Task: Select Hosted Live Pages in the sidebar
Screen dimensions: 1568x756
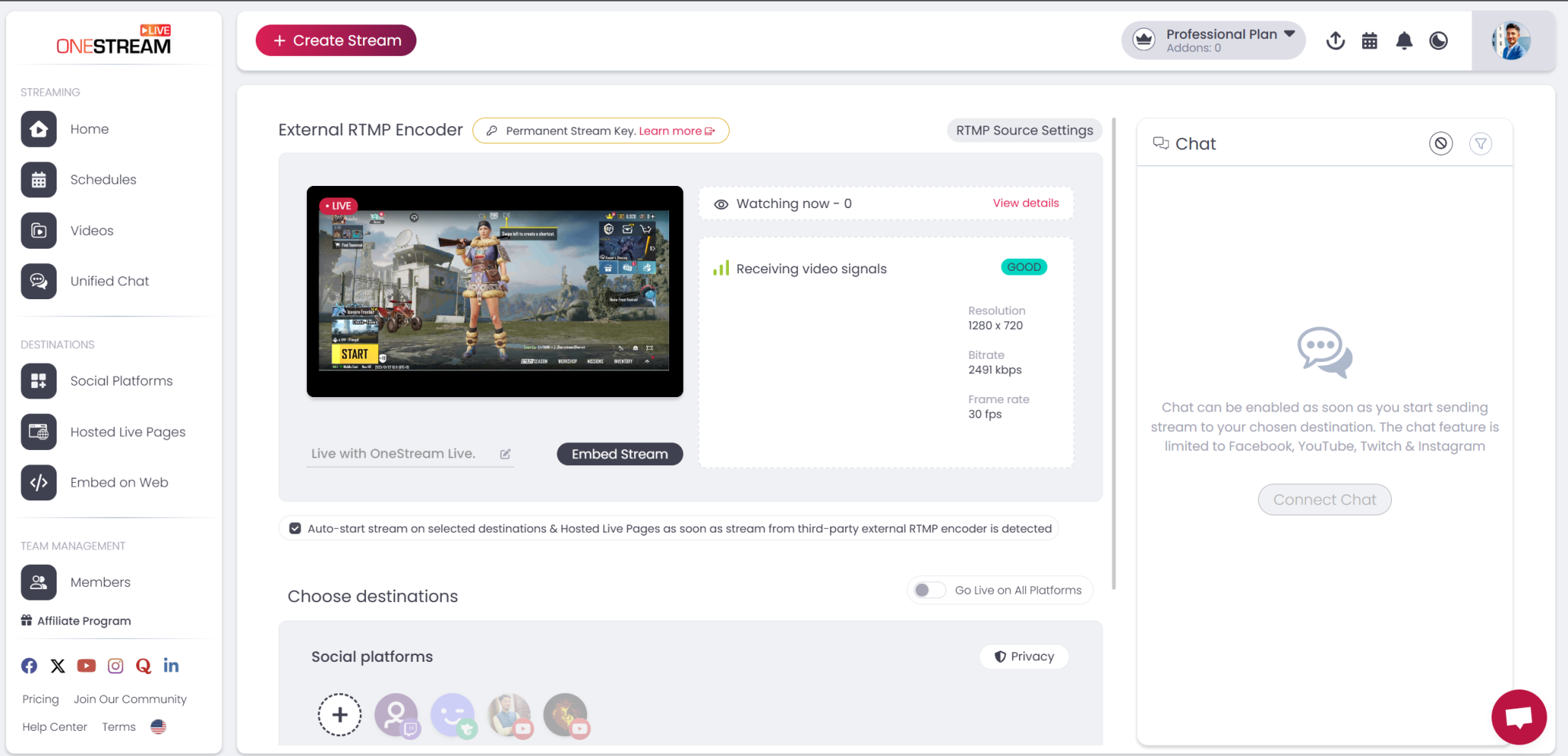Action: (x=127, y=432)
